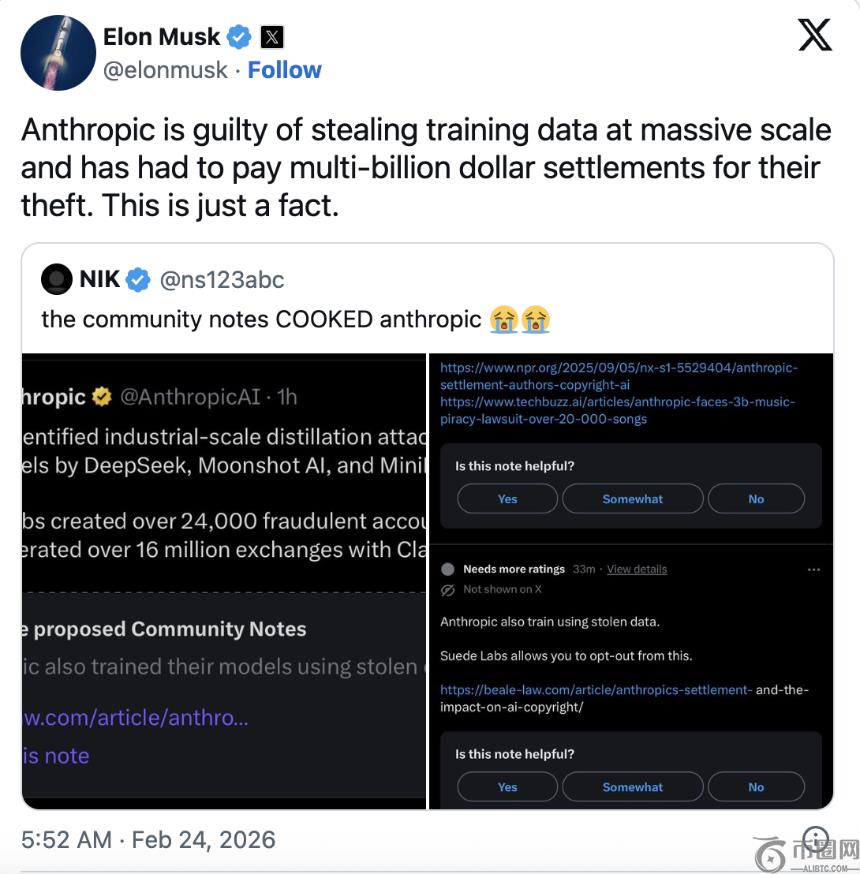
Task: Click the 'Not shown on X' hidden-eye icon
Action: [x=448, y=590]
